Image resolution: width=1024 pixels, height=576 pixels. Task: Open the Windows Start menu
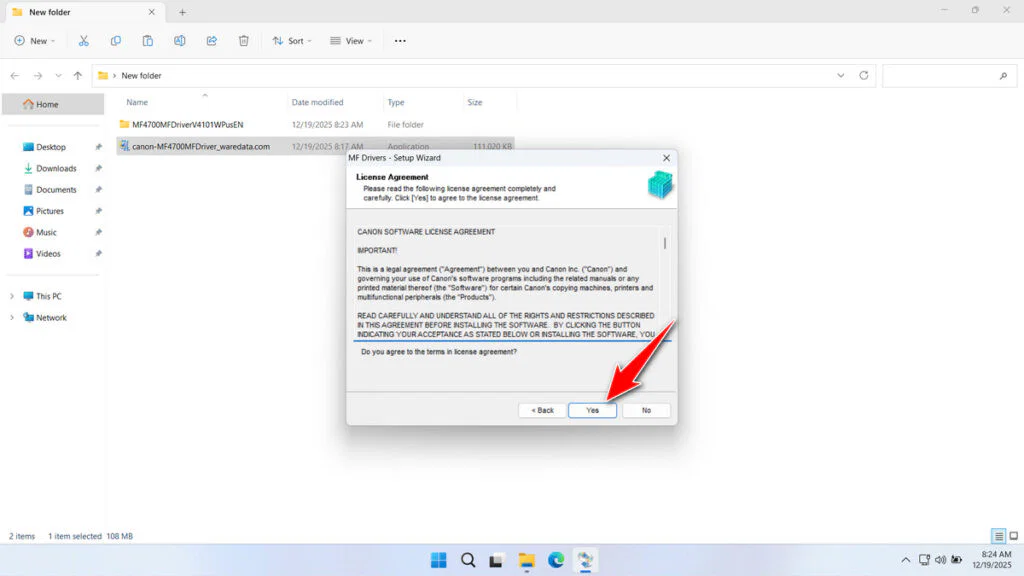pyautogui.click(x=438, y=560)
